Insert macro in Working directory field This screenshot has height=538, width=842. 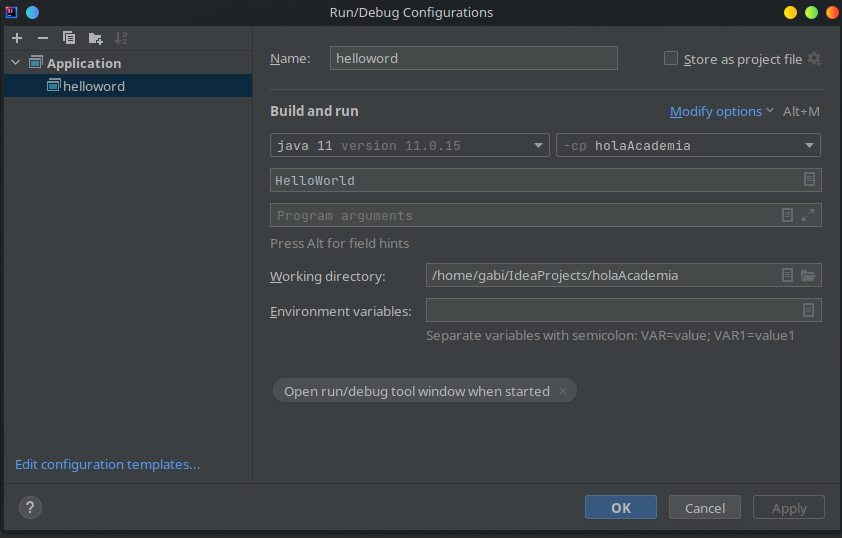(x=787, y=275)
